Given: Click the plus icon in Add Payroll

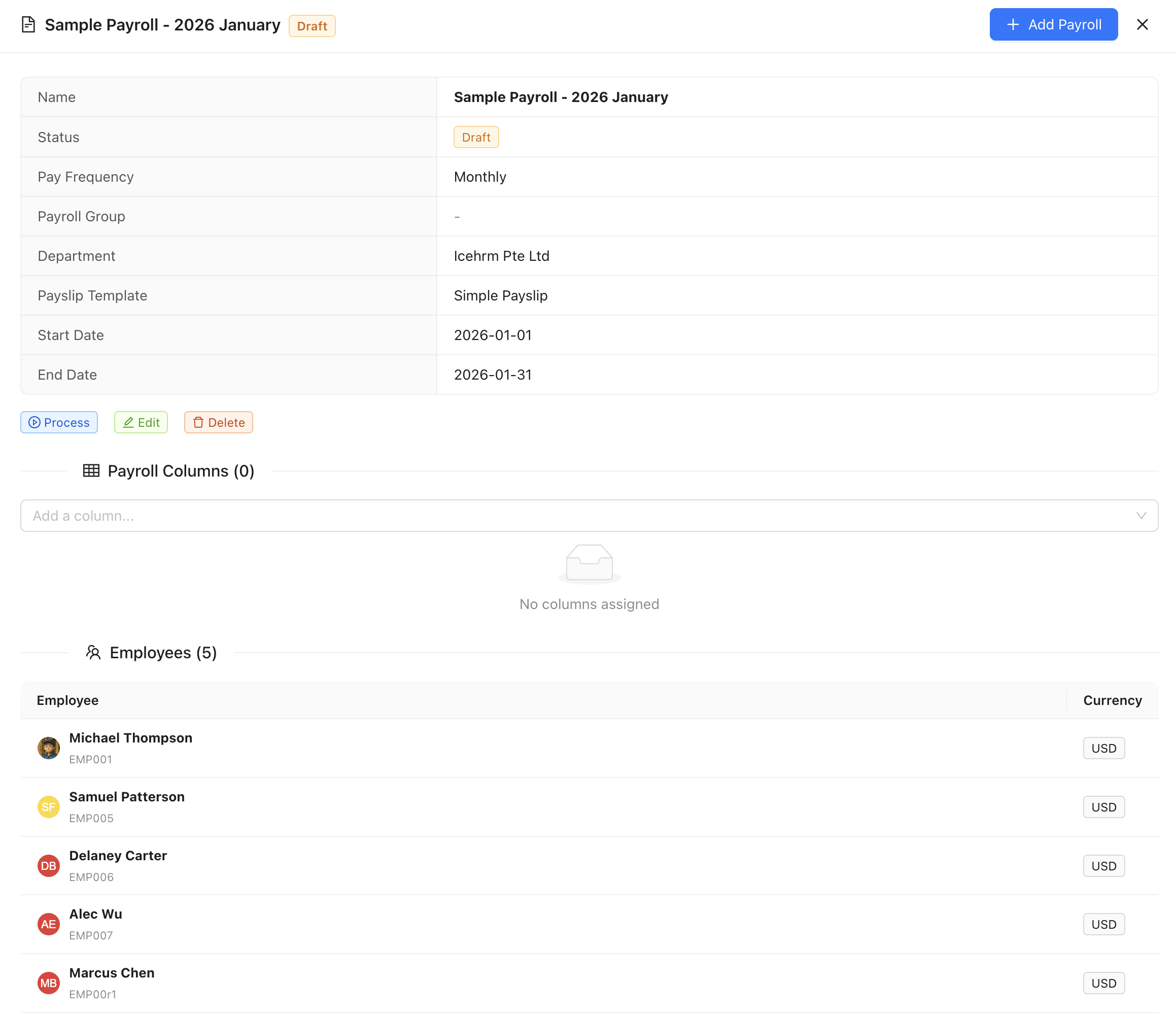Looking at the screenshot, I should (1013, 25).
